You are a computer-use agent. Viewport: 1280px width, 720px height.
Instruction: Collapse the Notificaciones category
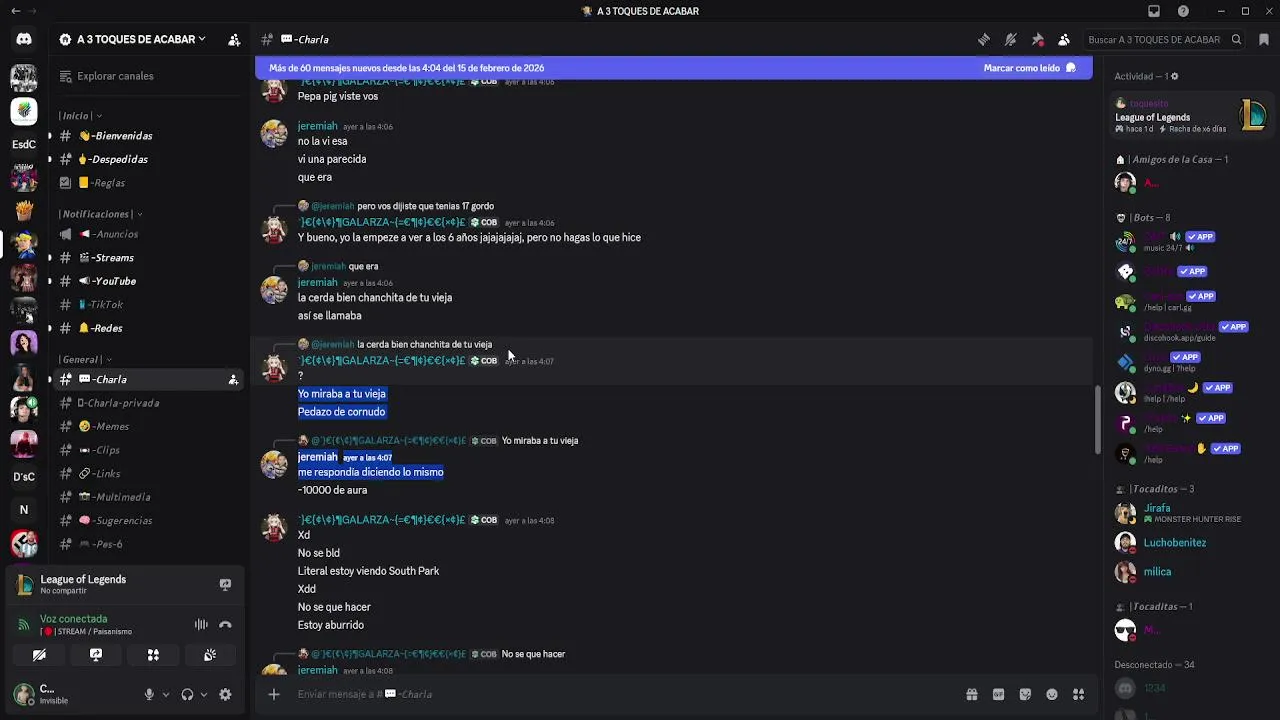click(100, 214)
